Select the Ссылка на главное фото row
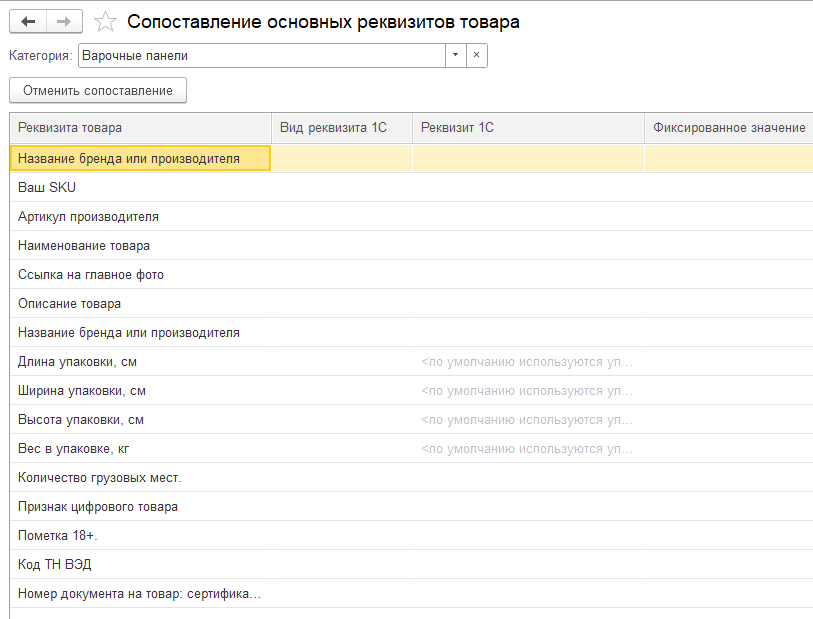 412,274
